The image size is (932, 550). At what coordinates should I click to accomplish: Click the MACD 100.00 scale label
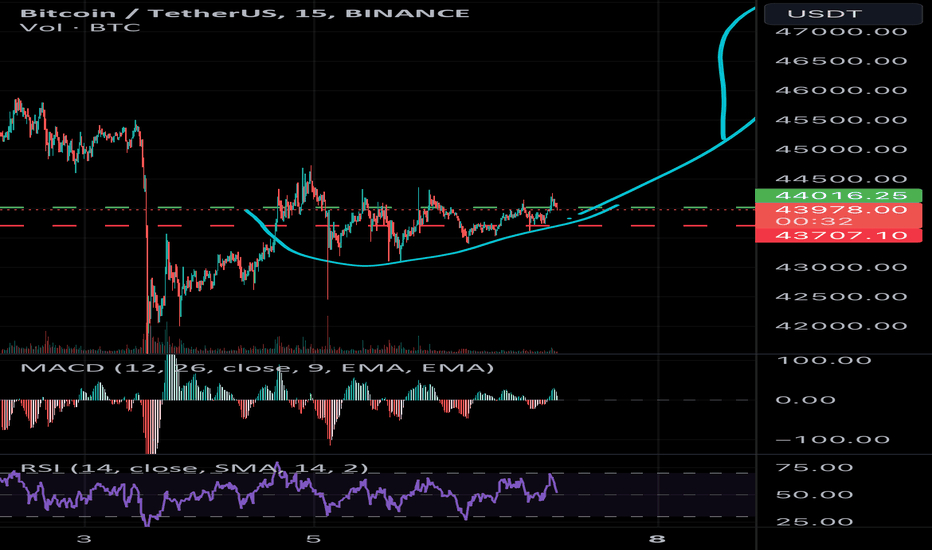pyautogui.click(x=823, y=360)
